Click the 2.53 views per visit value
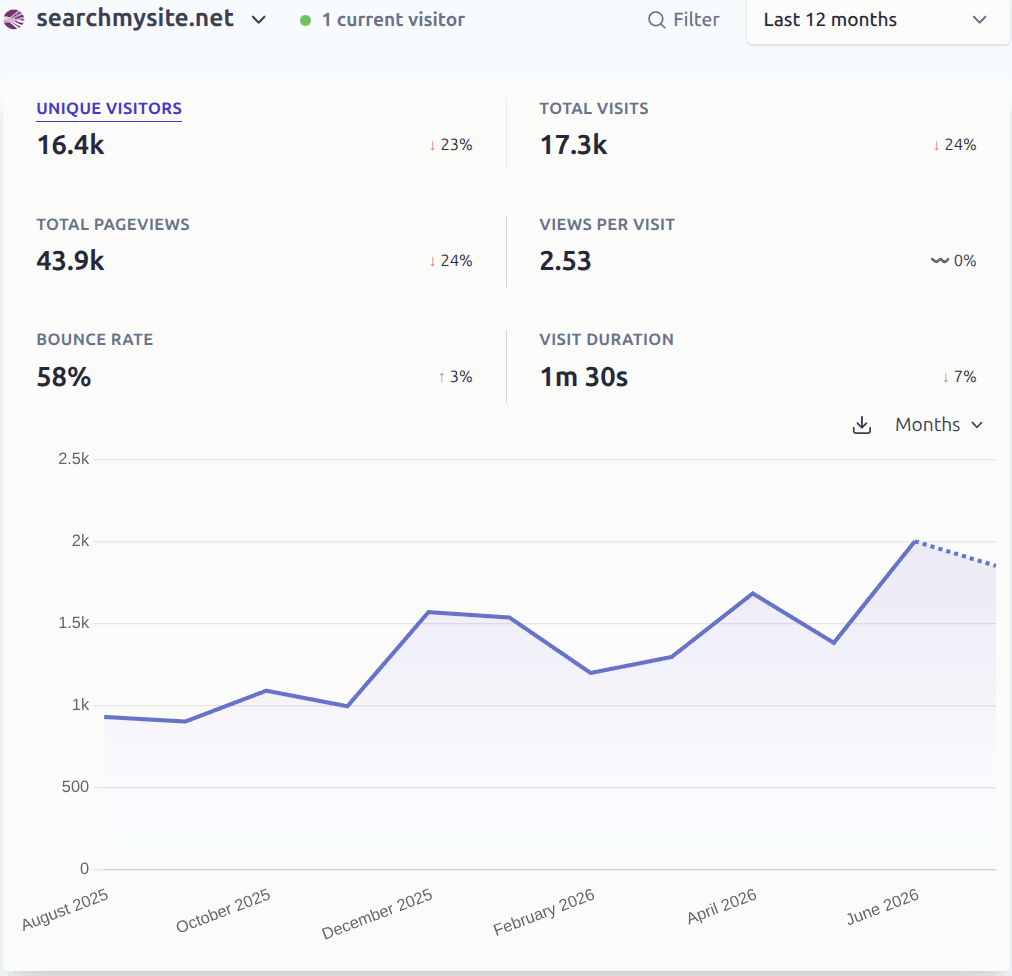The width and height of the screenshot is (1012, 976). pyautogui.click(x=565, y=261)
